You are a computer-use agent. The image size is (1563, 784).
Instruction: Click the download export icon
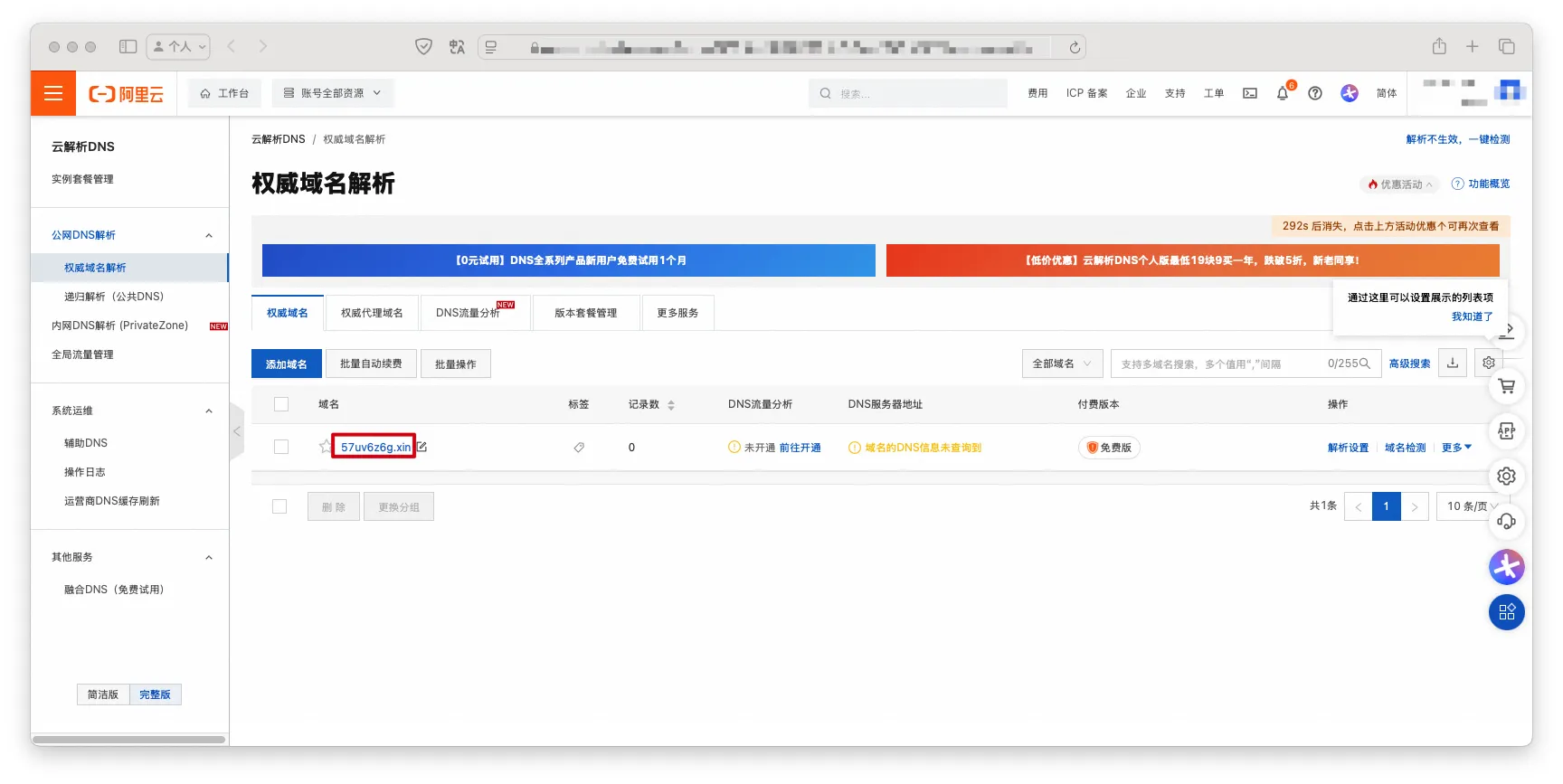click(x=1453, y=364)
